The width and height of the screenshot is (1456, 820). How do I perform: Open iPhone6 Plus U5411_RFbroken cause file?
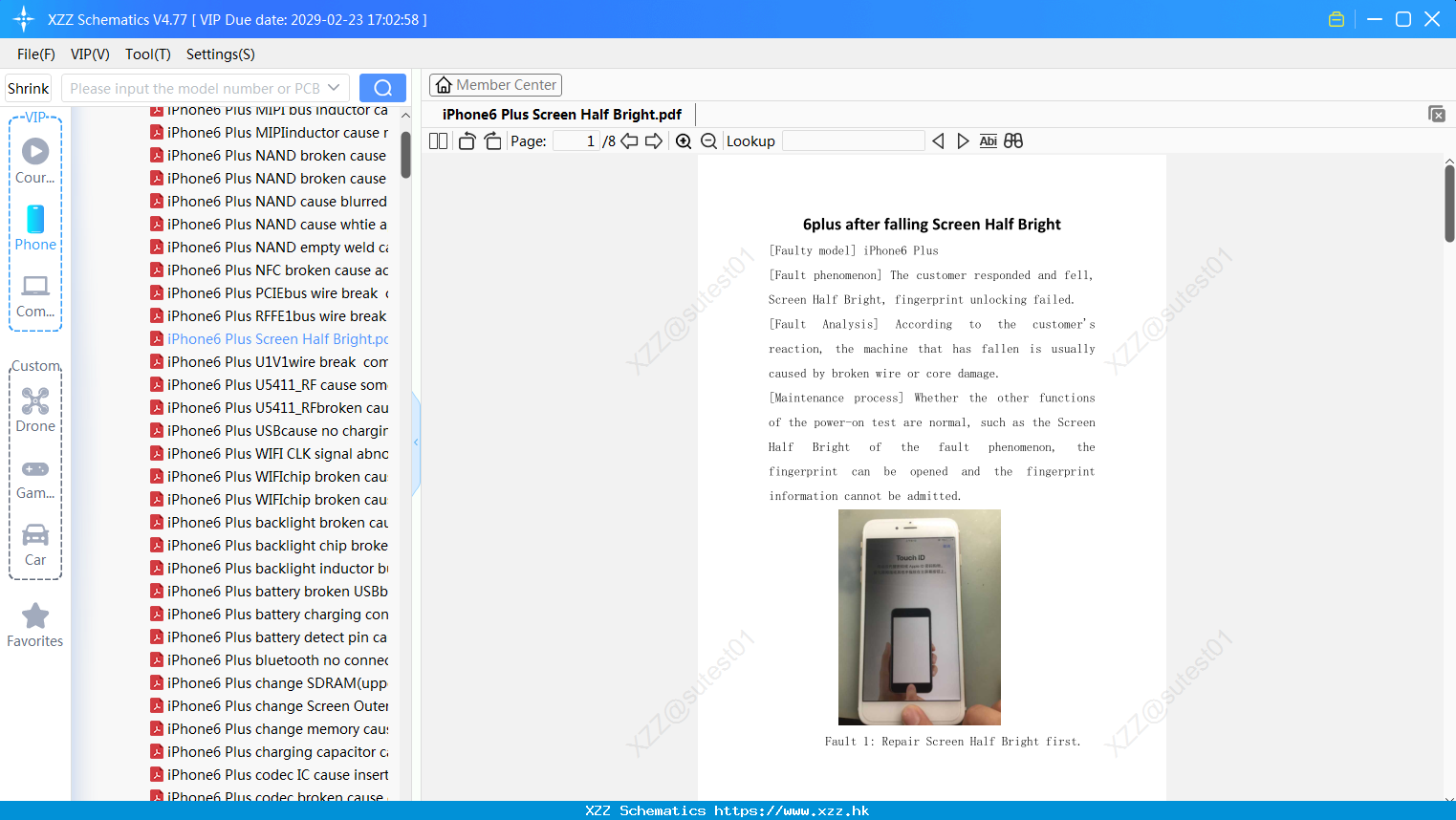(x=270, y=408)
